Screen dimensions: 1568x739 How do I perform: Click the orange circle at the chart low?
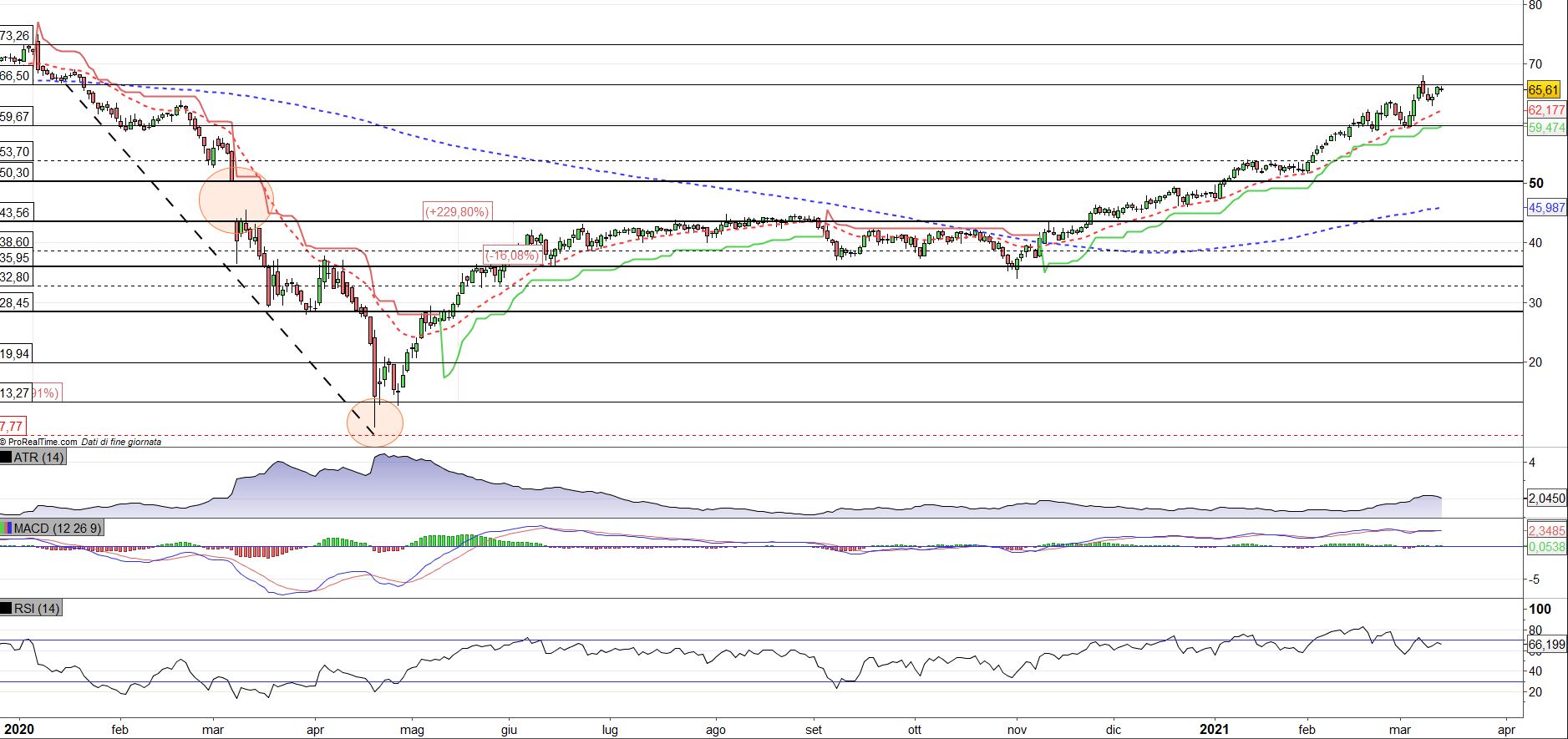[374, 423]
